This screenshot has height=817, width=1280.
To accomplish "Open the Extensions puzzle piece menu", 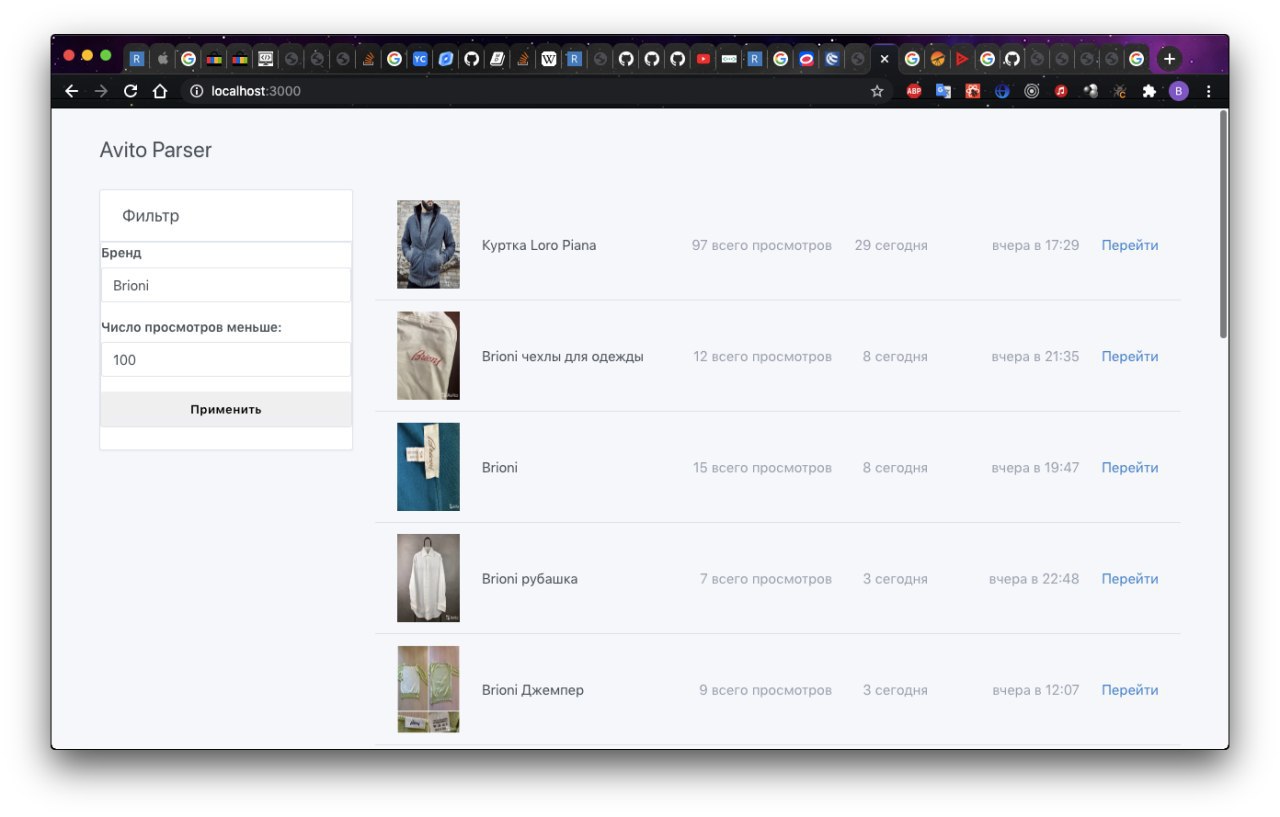I will (x=1149, y=91).
